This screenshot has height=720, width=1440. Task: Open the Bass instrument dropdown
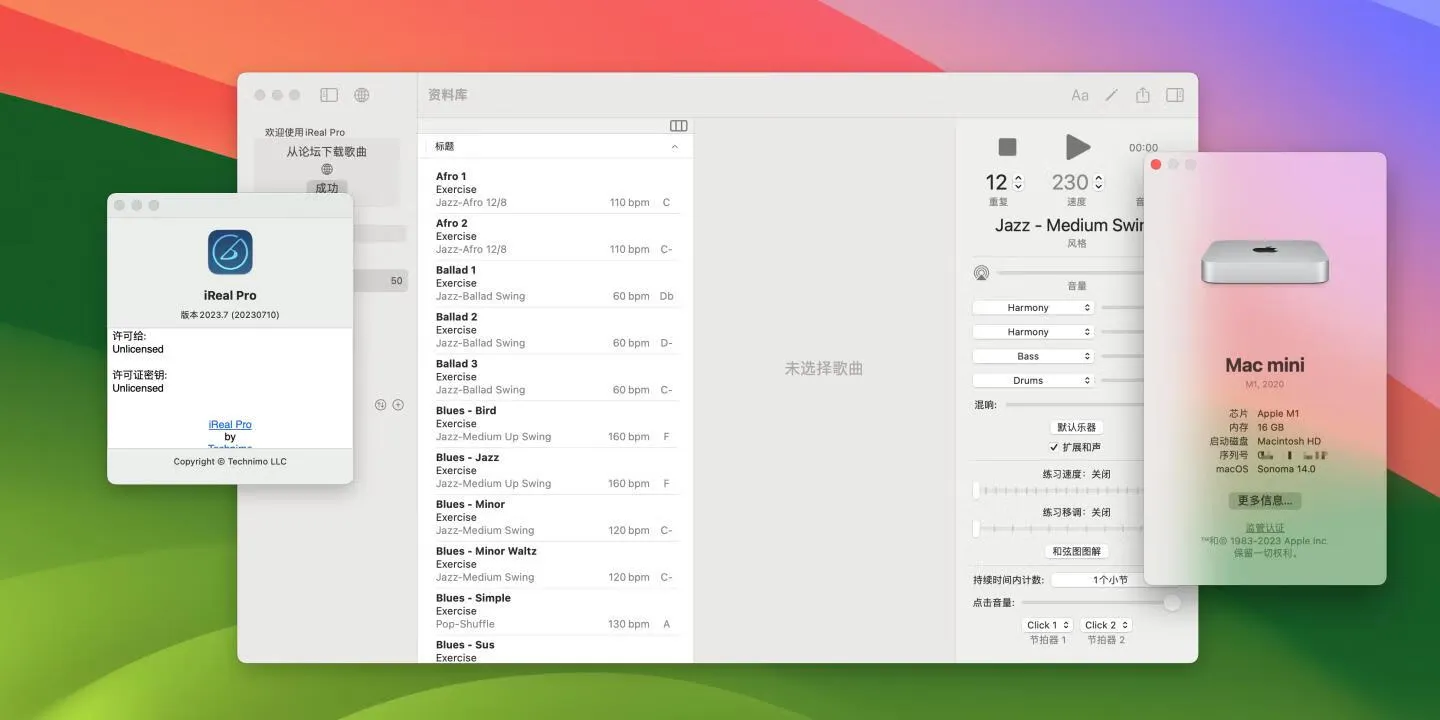[x=1033, y=356]
